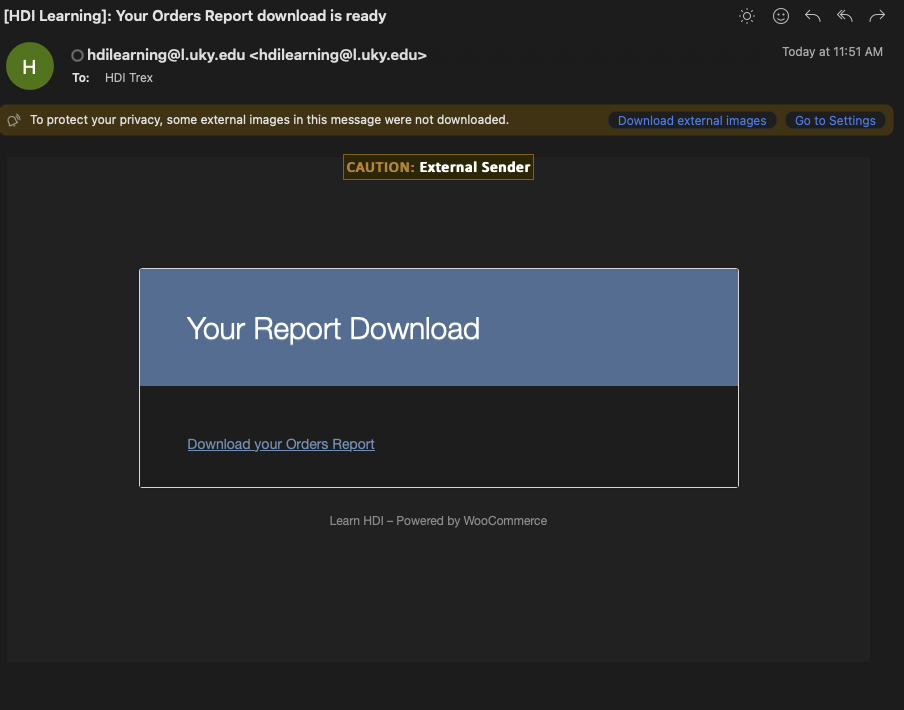
Task: Toggle the light background (sun) icon
Action: point(746,16)
